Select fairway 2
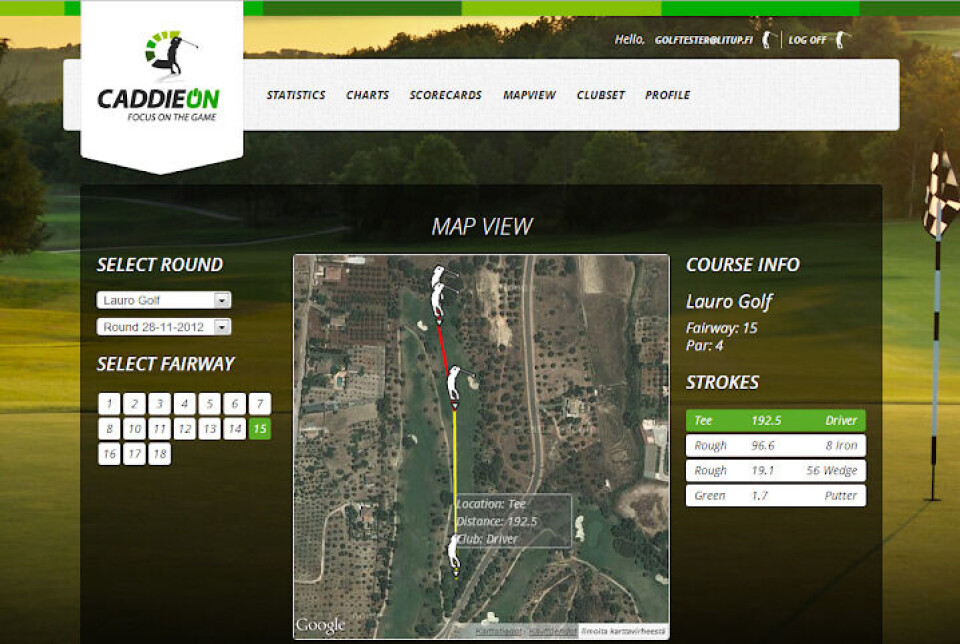The image size is (960, 644). point(135,404)
